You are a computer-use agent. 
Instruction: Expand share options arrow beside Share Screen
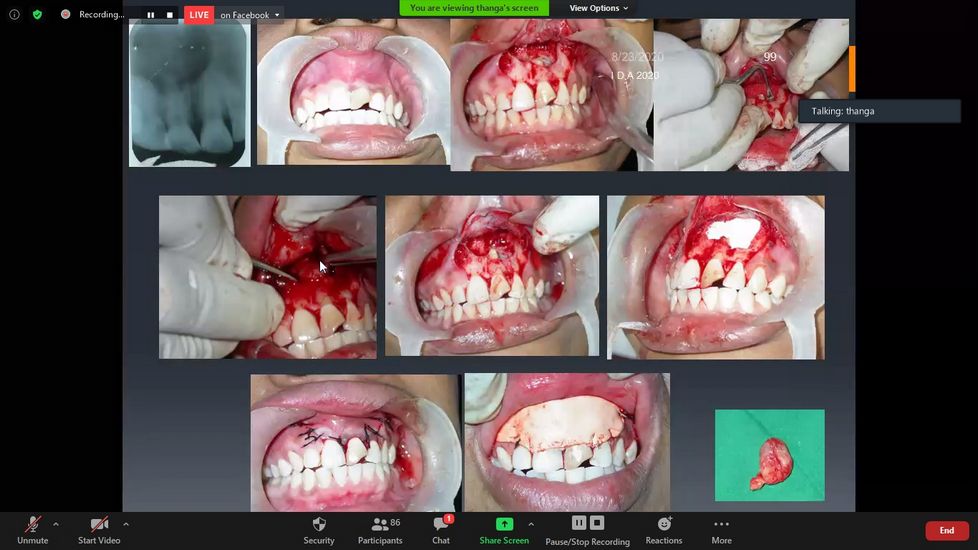point(530,524)
